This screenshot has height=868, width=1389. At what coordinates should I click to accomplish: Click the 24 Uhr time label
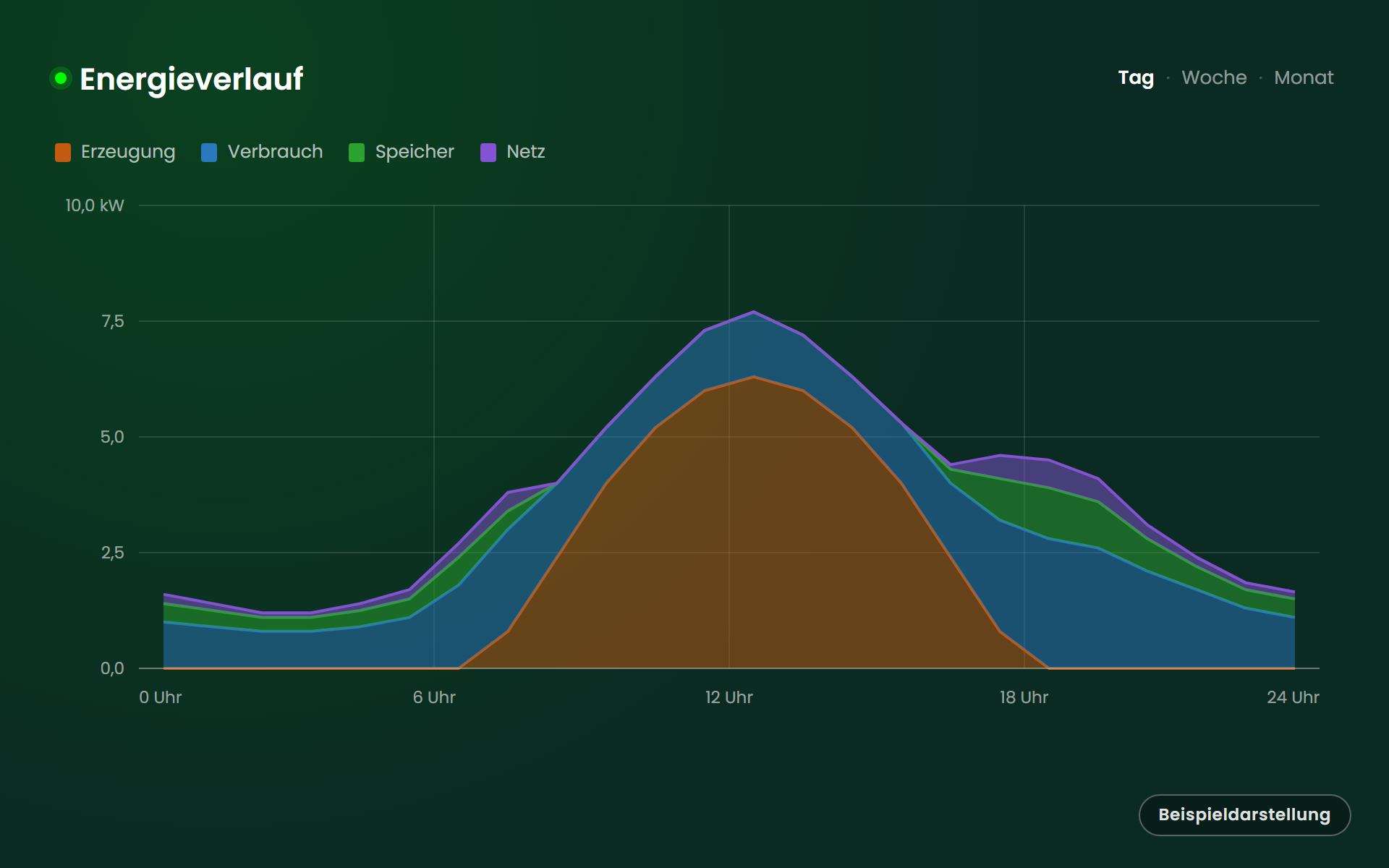point(1293,697)
